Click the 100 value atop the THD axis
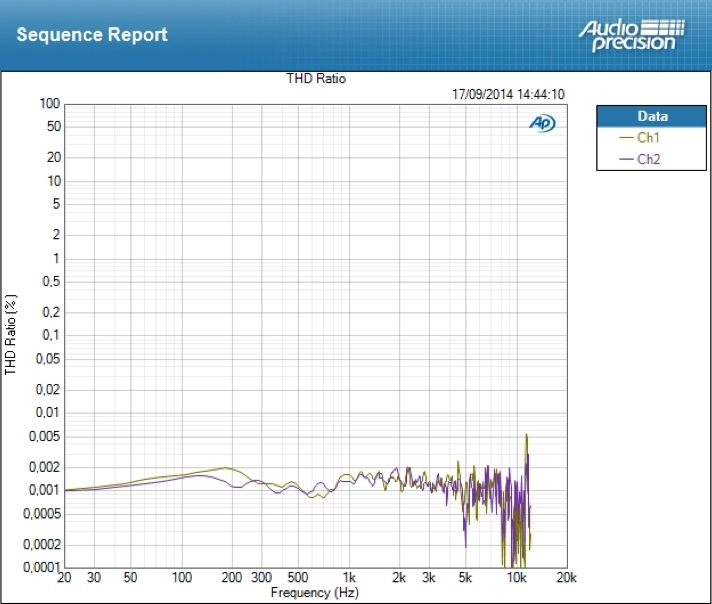Image resolution: width=712 pixels, height=604 pixels. [50, 103]
